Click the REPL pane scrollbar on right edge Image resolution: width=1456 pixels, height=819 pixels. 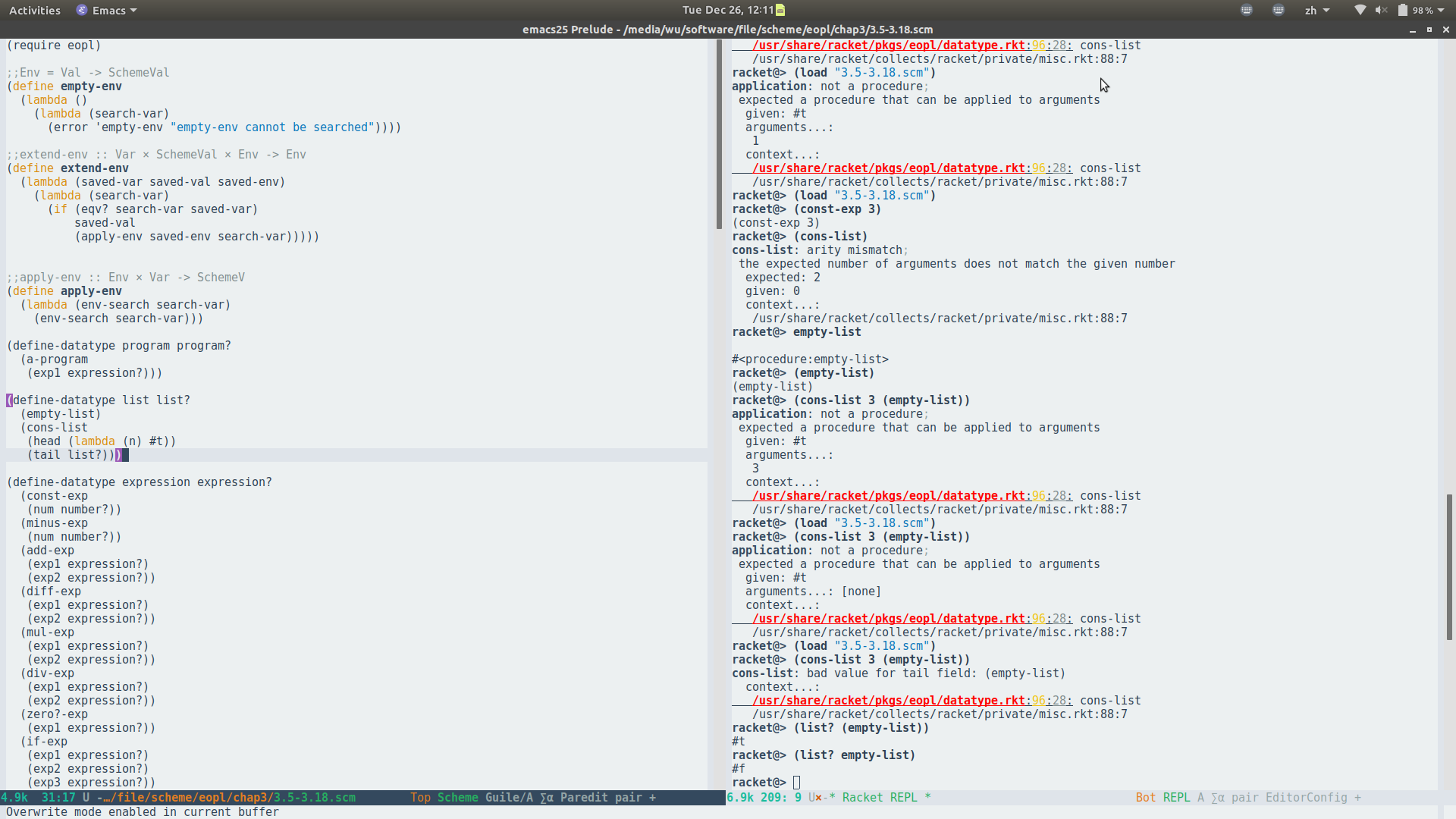point(1449,567)
